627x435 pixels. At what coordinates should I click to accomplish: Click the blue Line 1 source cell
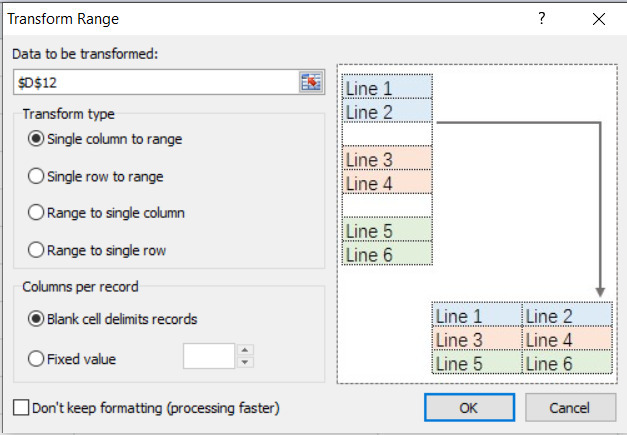click(x=387, y=87)
